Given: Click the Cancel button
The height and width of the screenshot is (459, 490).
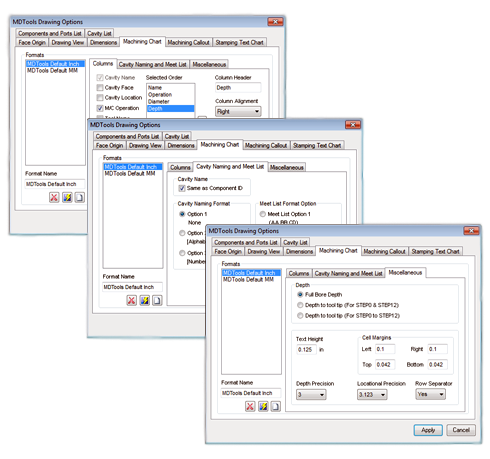Looking at the screenshot, I should 461,430.
